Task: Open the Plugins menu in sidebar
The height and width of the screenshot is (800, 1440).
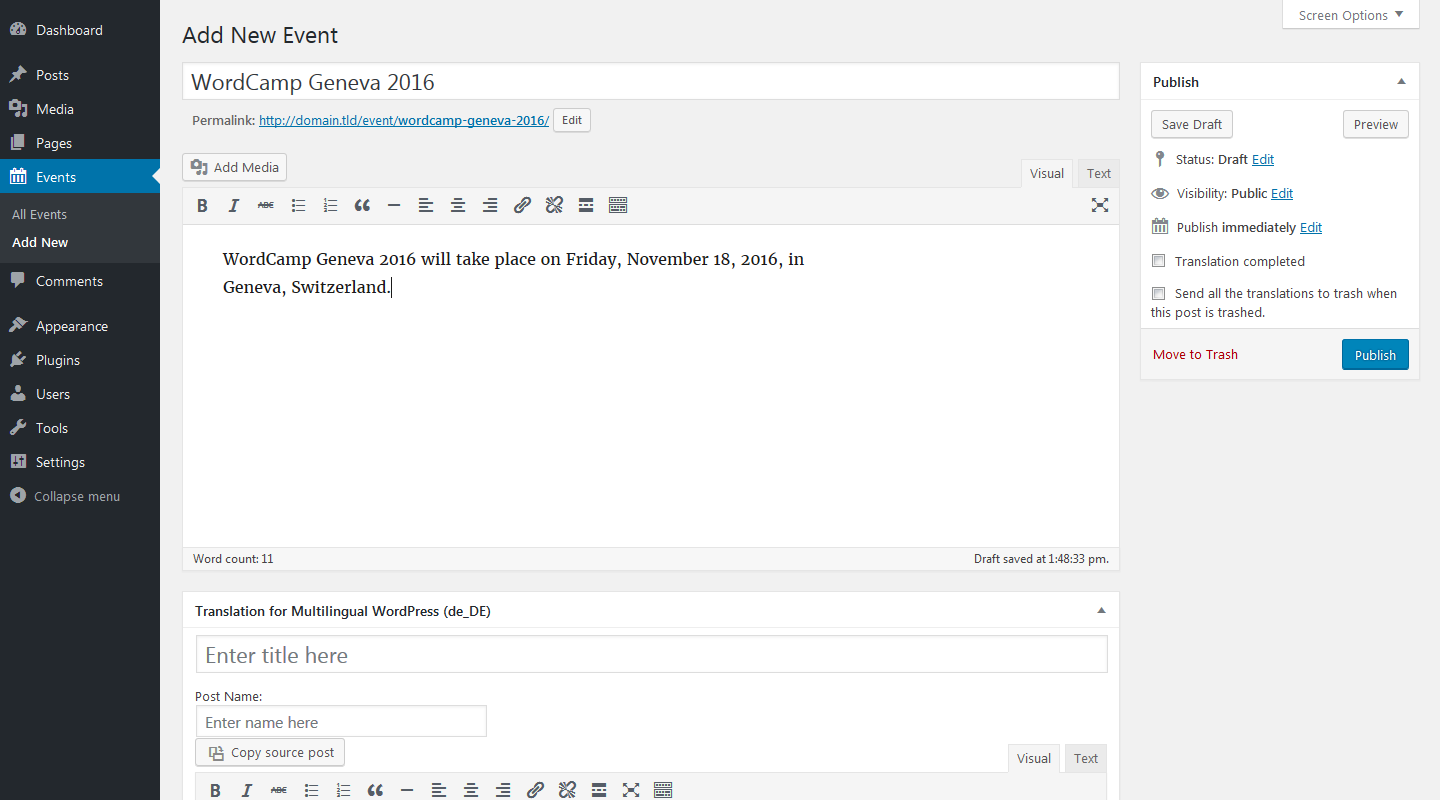Action: [x=58, y=360]
